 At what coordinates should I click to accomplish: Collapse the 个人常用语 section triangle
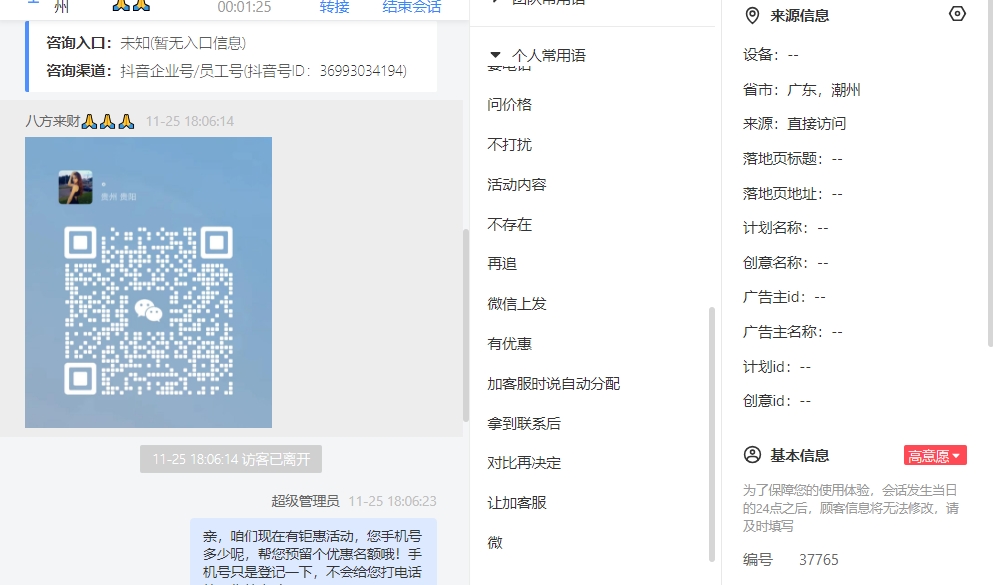point(495,55)
